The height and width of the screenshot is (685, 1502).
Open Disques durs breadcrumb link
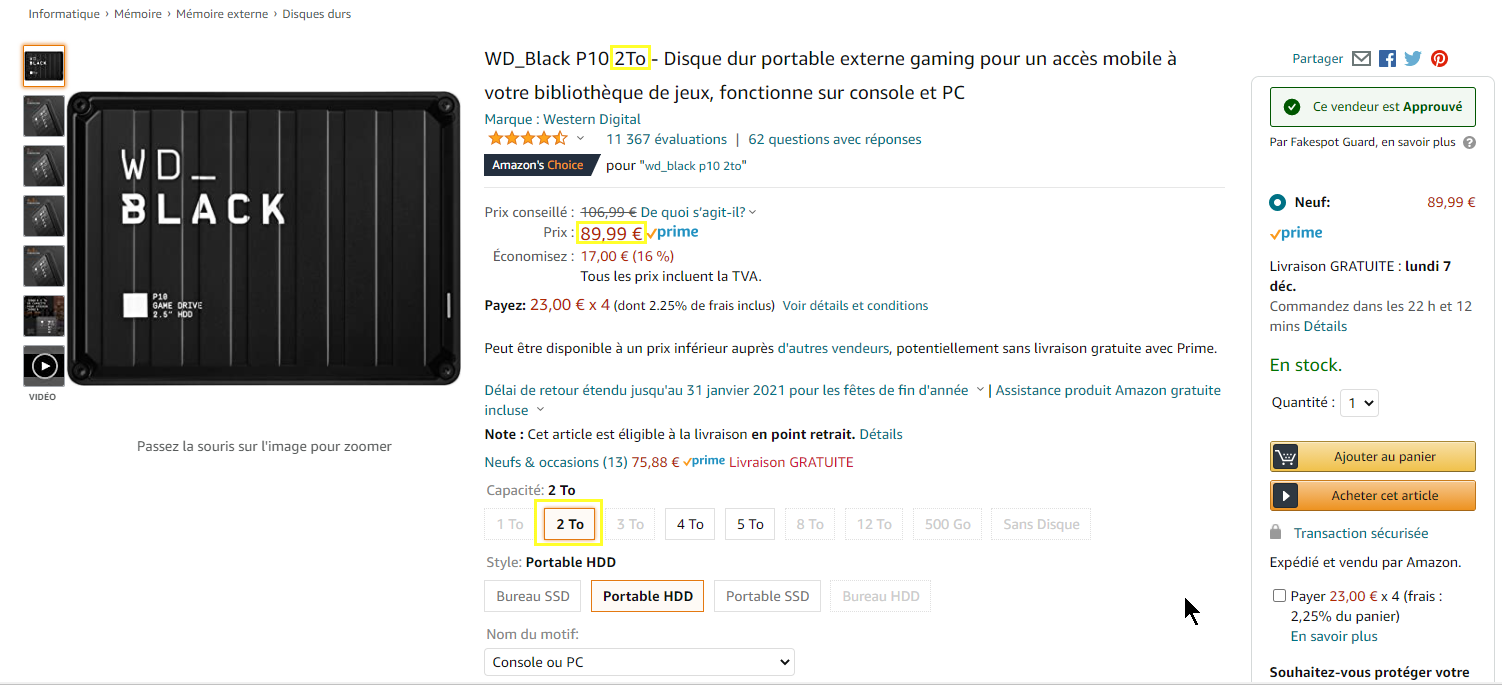coord(317,14)
